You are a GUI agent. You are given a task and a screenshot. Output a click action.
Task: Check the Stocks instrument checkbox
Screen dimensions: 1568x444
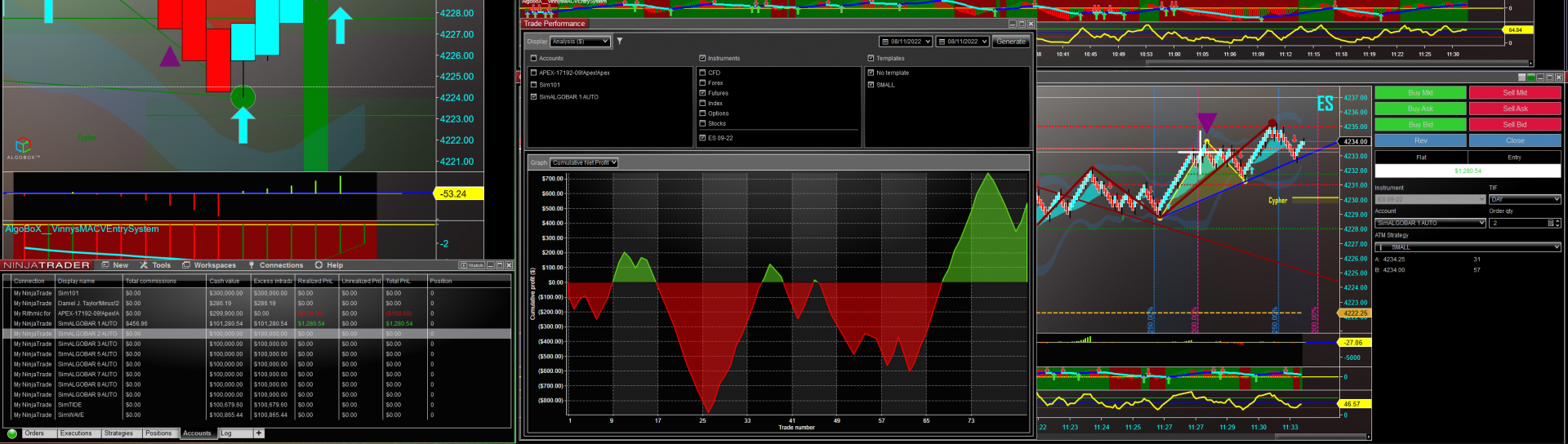702,124
